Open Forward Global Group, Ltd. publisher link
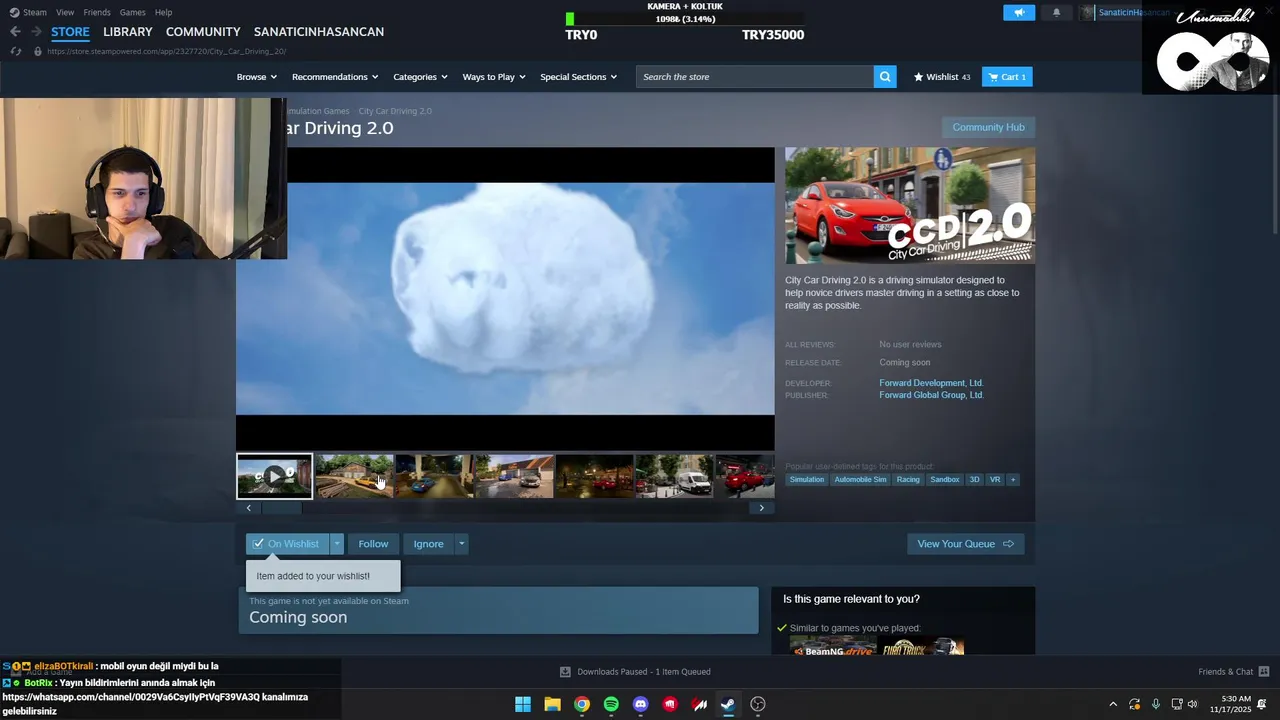The width and height of the screenshot is (1280, 720). point(931,395)
